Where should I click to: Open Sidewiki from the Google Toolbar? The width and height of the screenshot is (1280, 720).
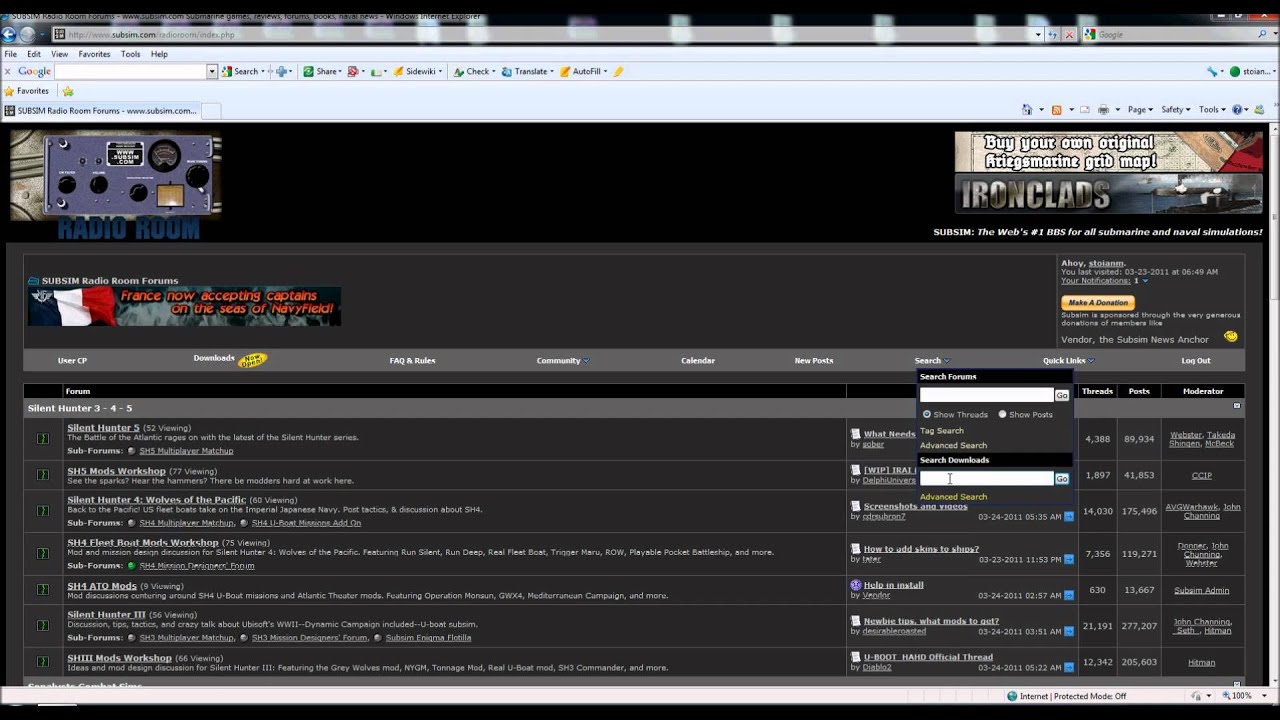[x=418, y=71]
